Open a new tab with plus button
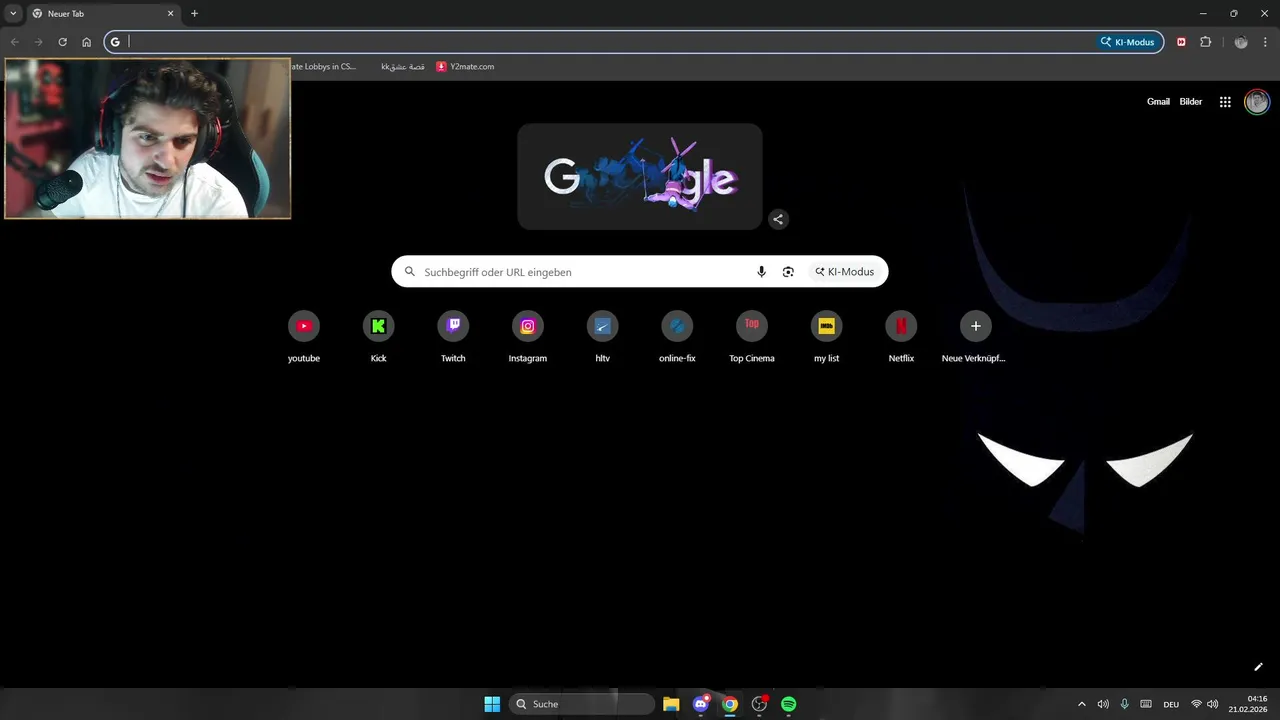This screenshot has height=720, width=1280. click(194, 14)
